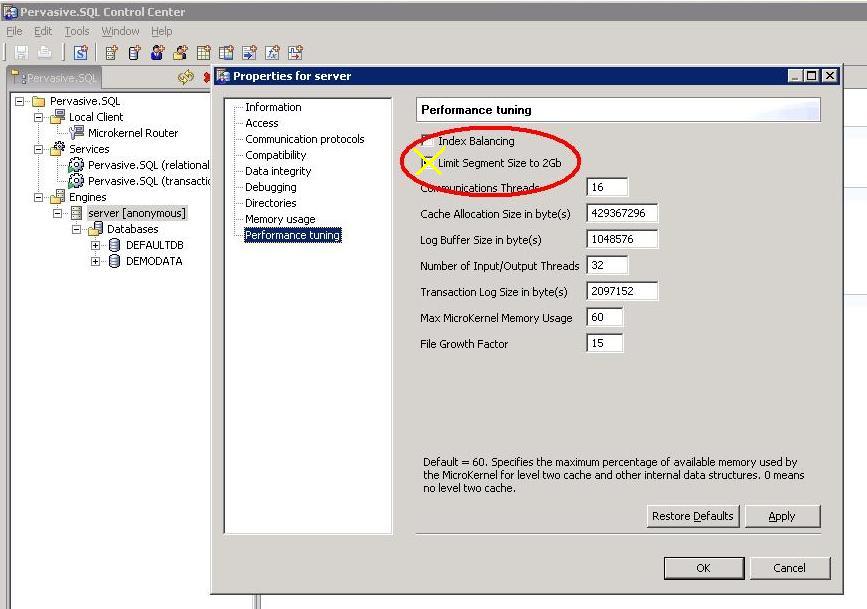This screenshot has width=867, height=609.
Task: Click the Communications Threads value field
Action: tap(607, 187)
